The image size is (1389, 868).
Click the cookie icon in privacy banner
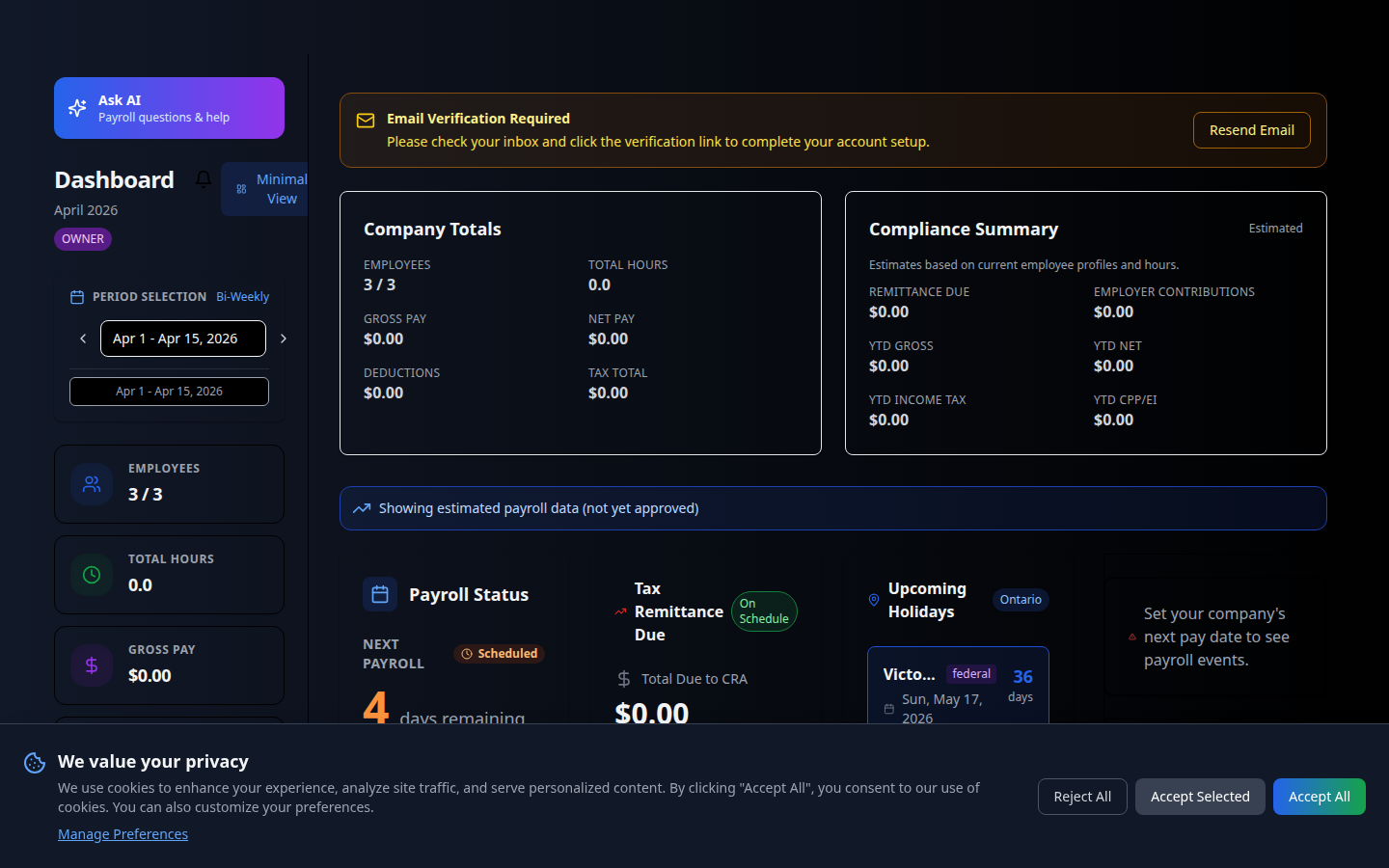tap(35, 763)
